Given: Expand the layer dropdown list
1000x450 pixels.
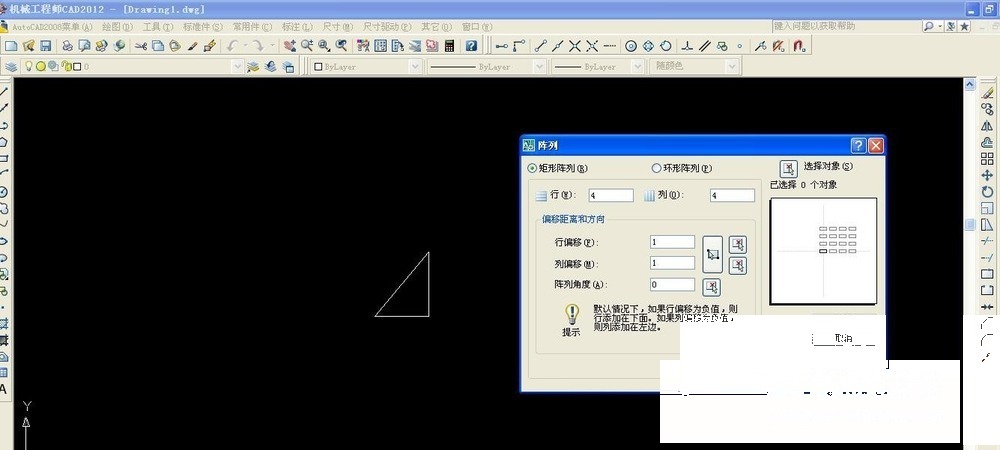Looking at the screenshot, I should click(x=237, y=66).
